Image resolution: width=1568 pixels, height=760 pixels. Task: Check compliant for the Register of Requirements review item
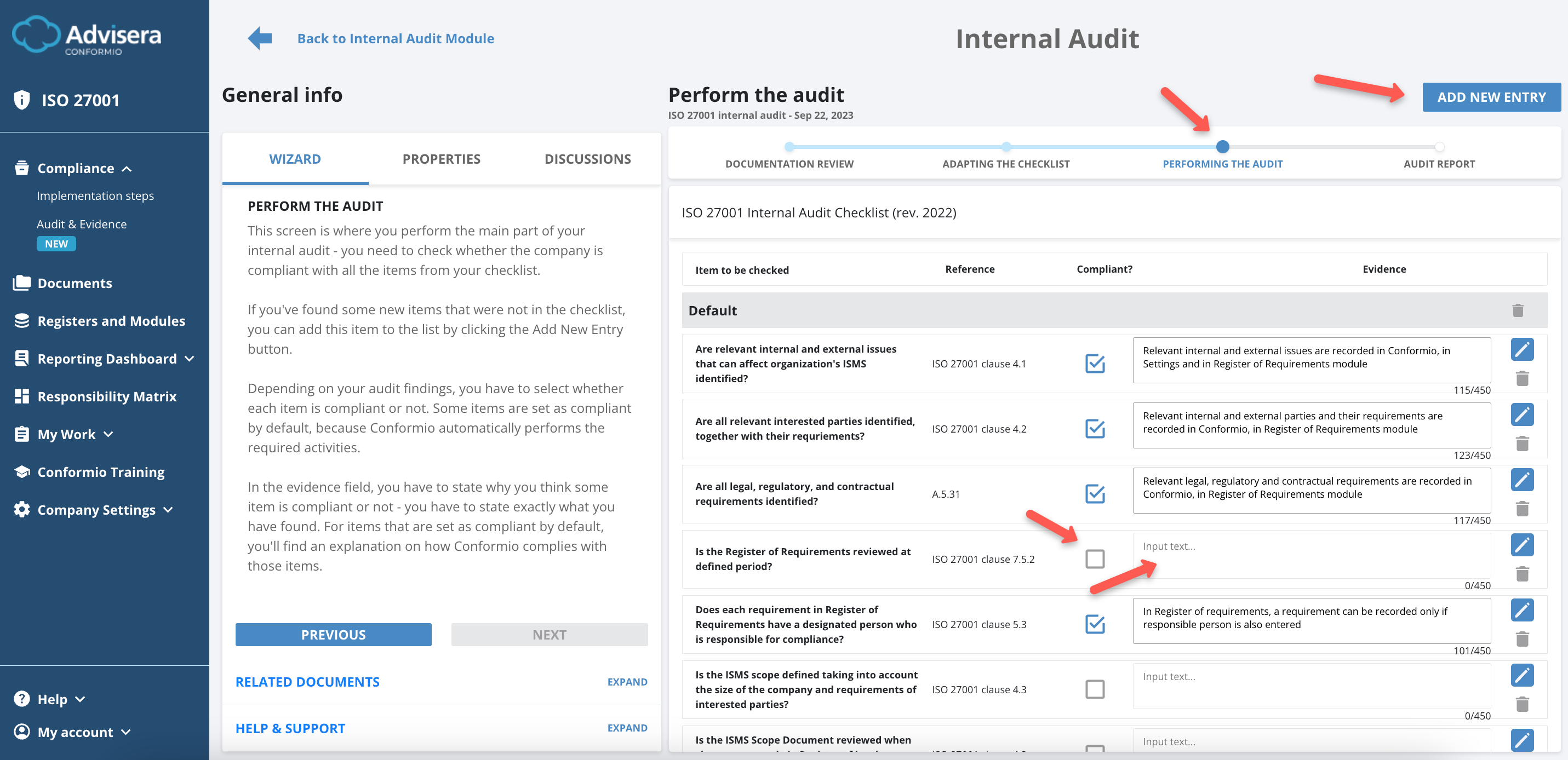tap(1095, 559)
